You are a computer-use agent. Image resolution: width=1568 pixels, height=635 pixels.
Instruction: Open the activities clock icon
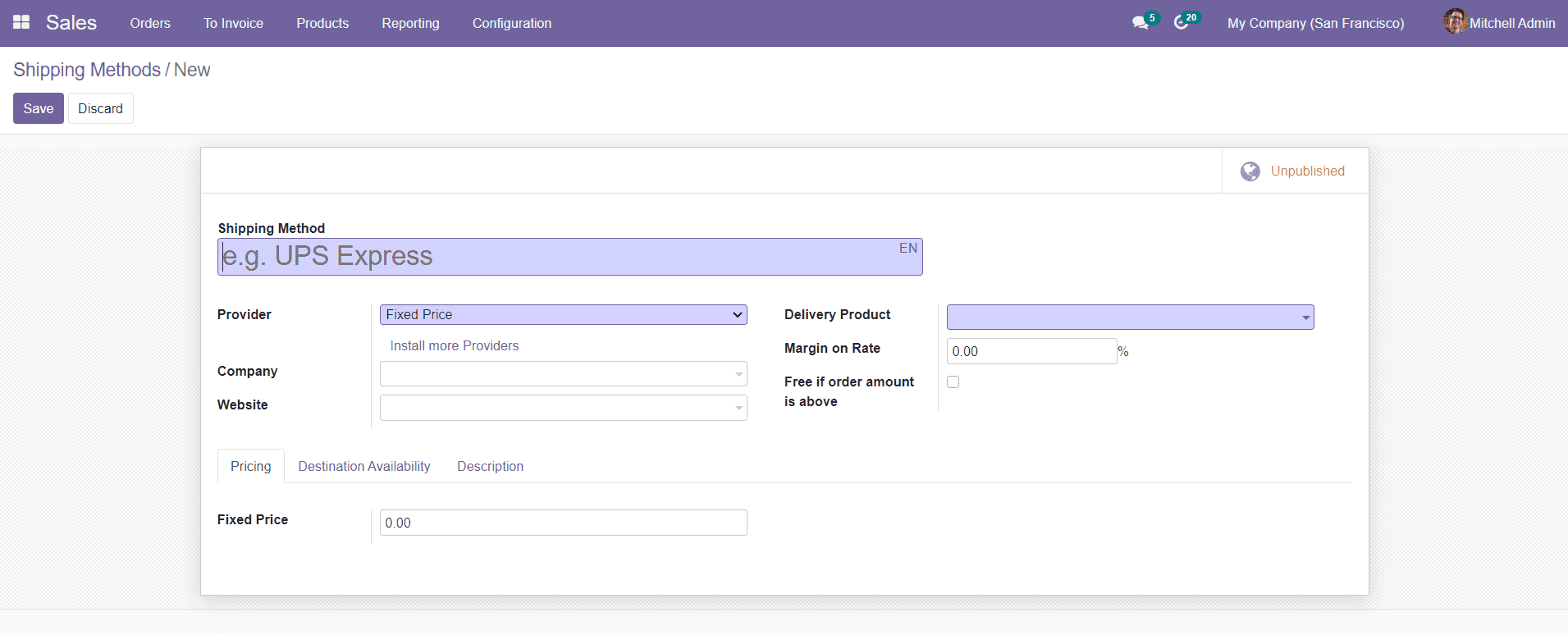[1181, 23]
